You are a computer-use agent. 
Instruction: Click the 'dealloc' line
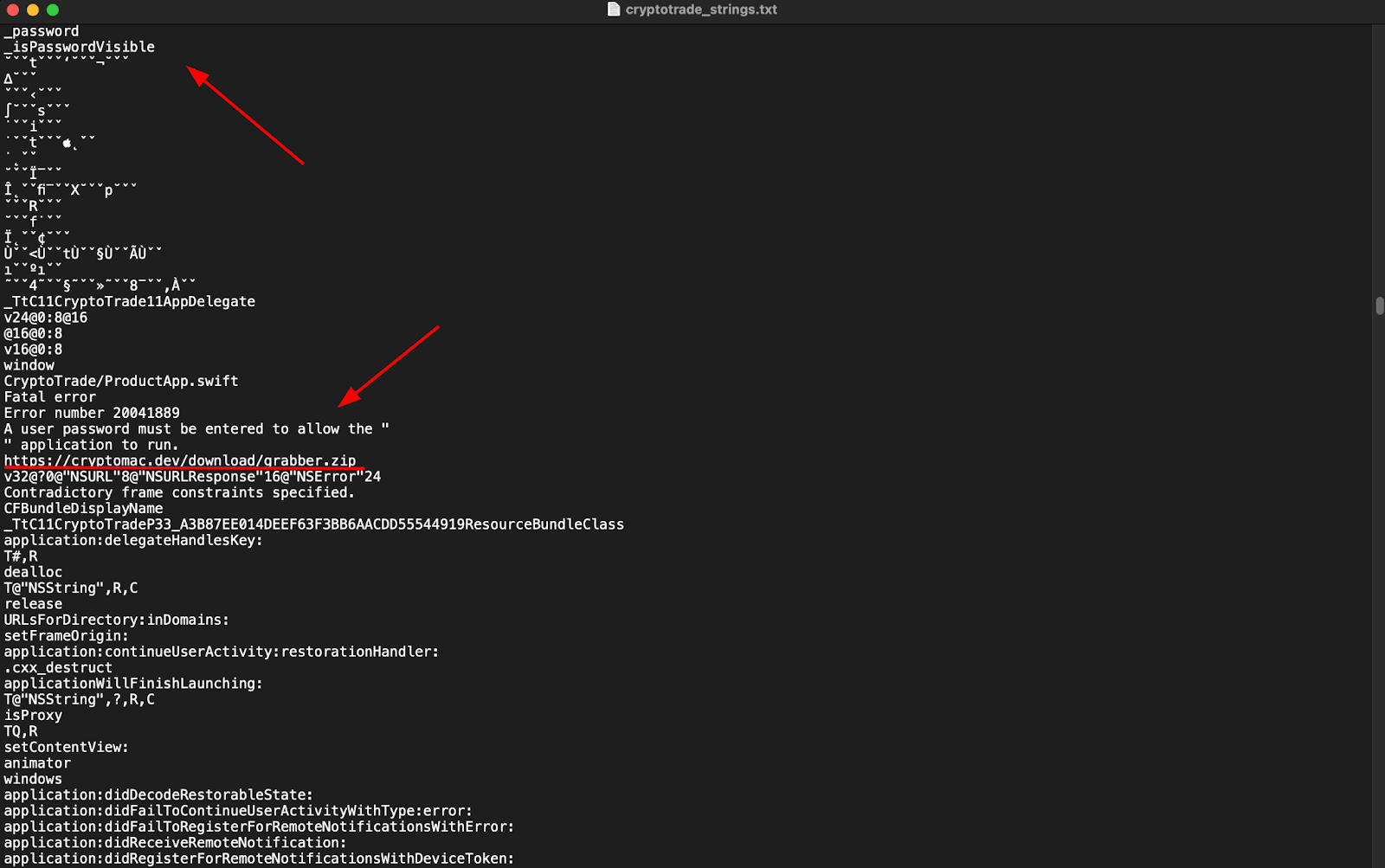[33, 572]
